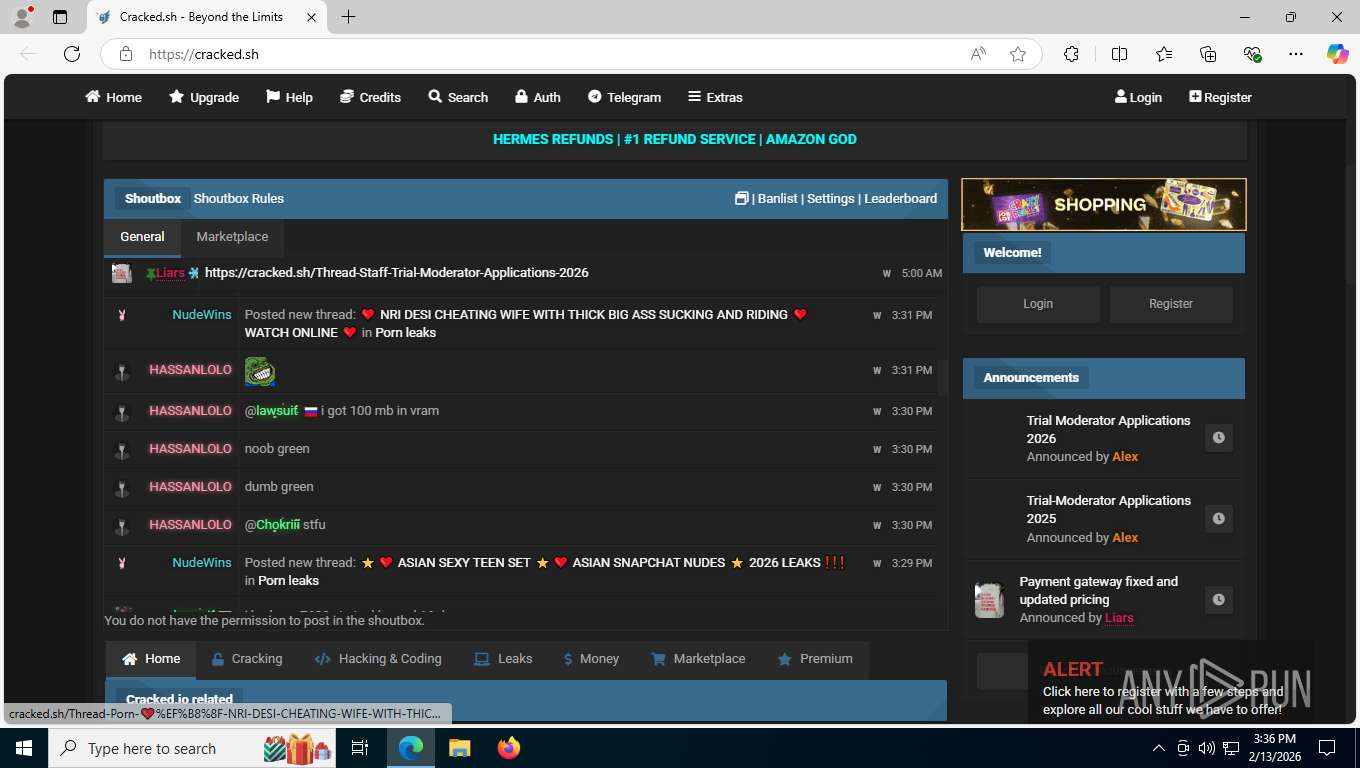
Task: Click clock icon beside Payment gateway announcement
Action: click(x=1218, y=599)
